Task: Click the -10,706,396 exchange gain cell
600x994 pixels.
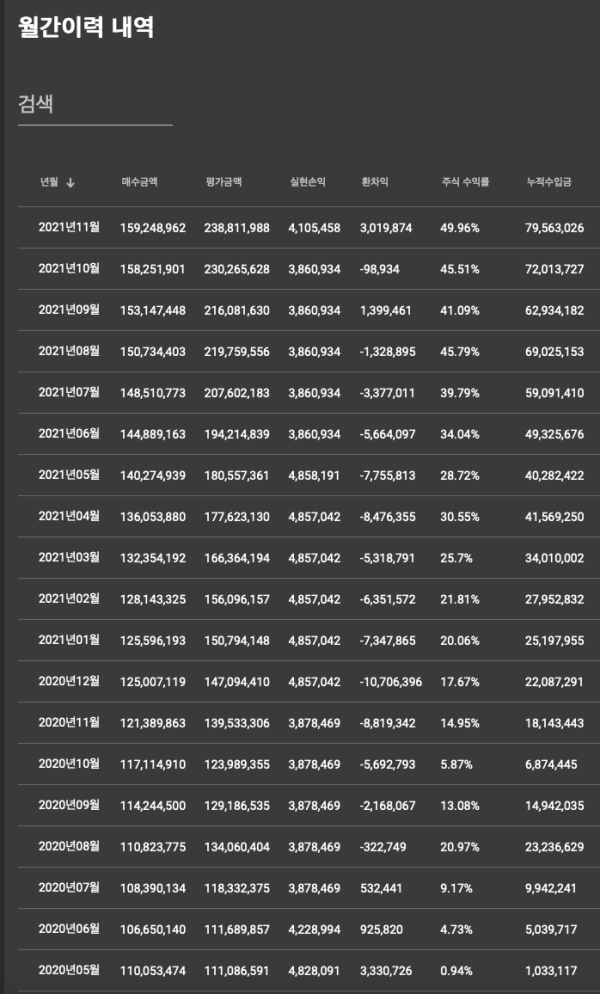Action: pos(391,682)
